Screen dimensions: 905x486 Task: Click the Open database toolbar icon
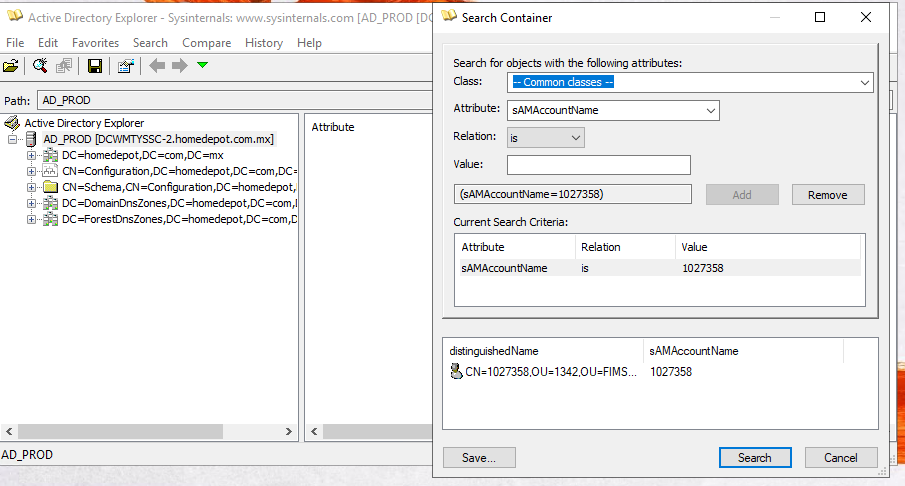10,66
